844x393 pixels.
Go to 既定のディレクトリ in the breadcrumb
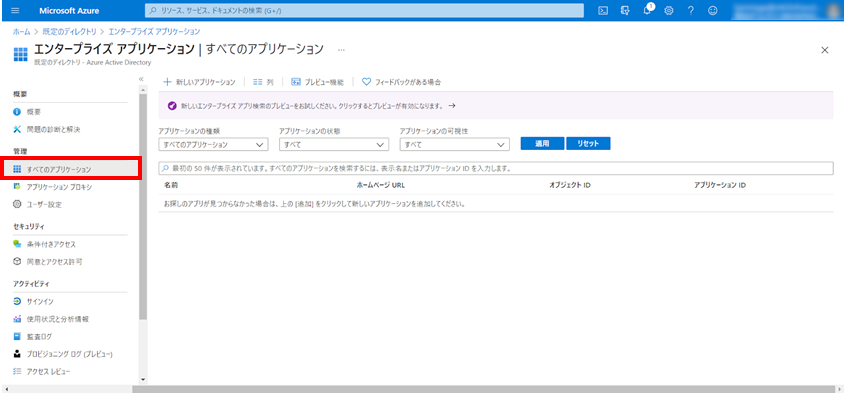[70, 32]
